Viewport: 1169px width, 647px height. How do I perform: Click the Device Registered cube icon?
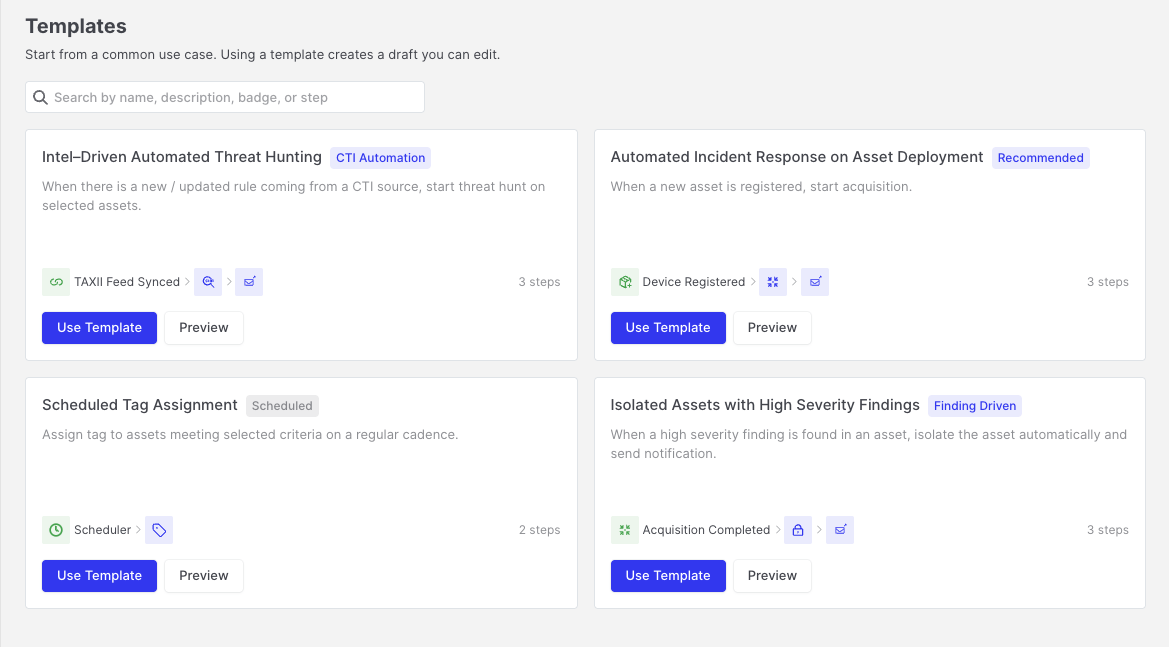(625, 282)
